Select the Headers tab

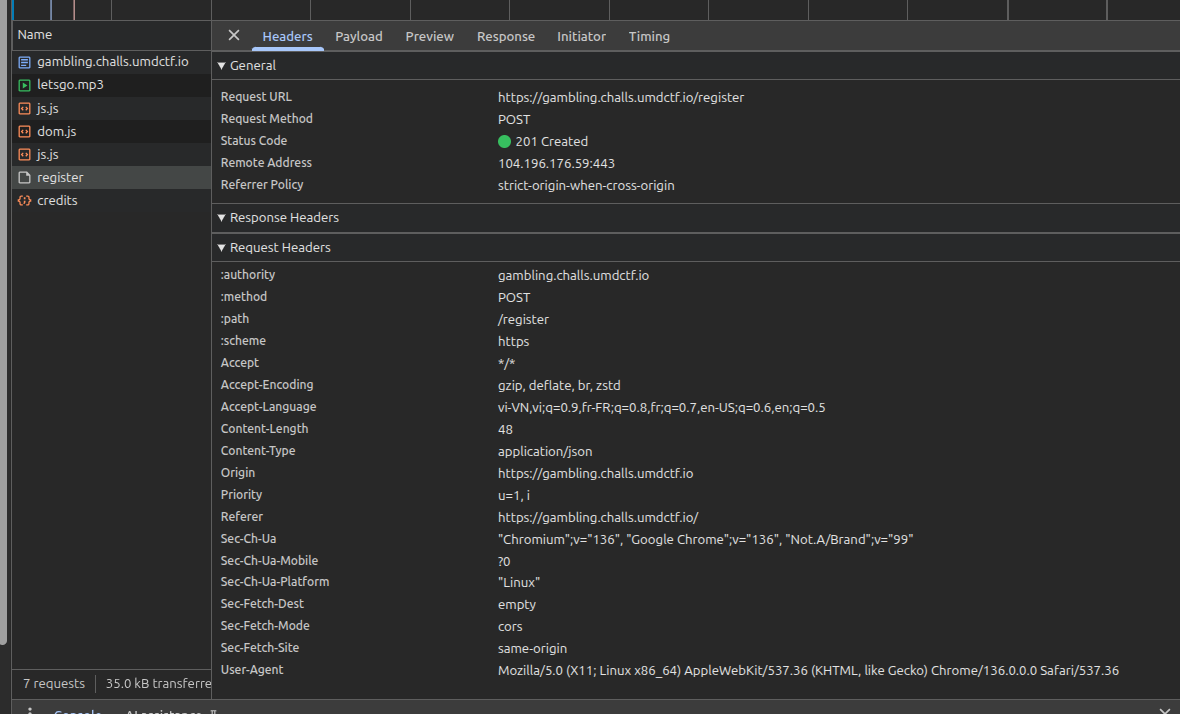coord(287,36)
